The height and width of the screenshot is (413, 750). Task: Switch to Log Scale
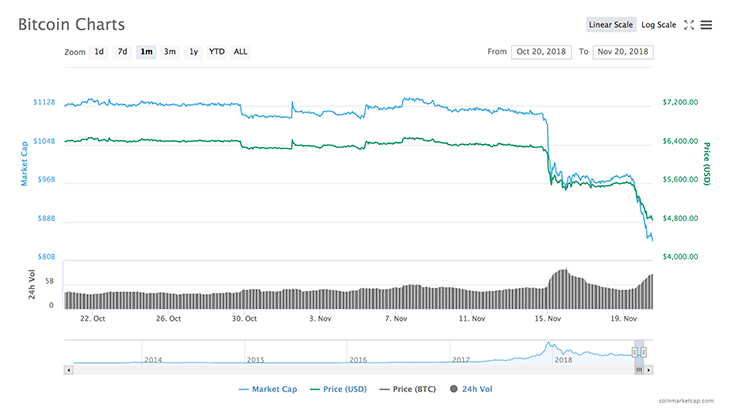coord(659,25)
